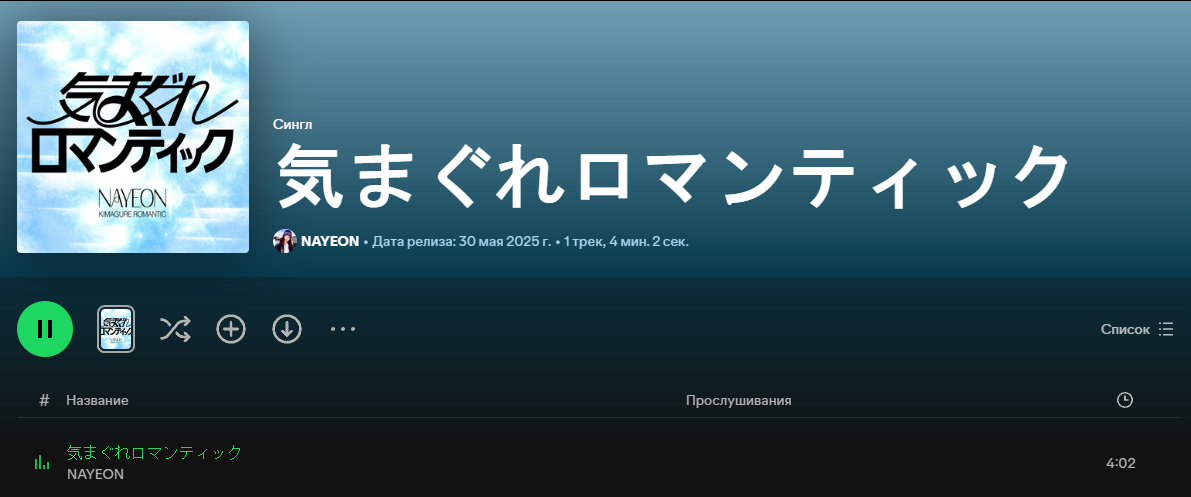Click the 4:02 track duration
Viewport: 1191px width, 497px height.
click(1120, 463)
